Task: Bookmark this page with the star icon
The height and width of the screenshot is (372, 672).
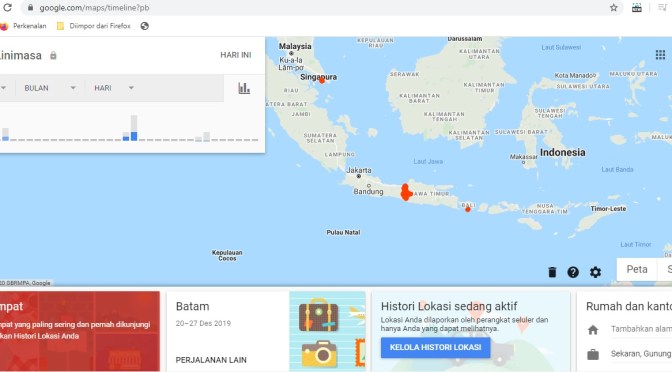Action: 614,8
